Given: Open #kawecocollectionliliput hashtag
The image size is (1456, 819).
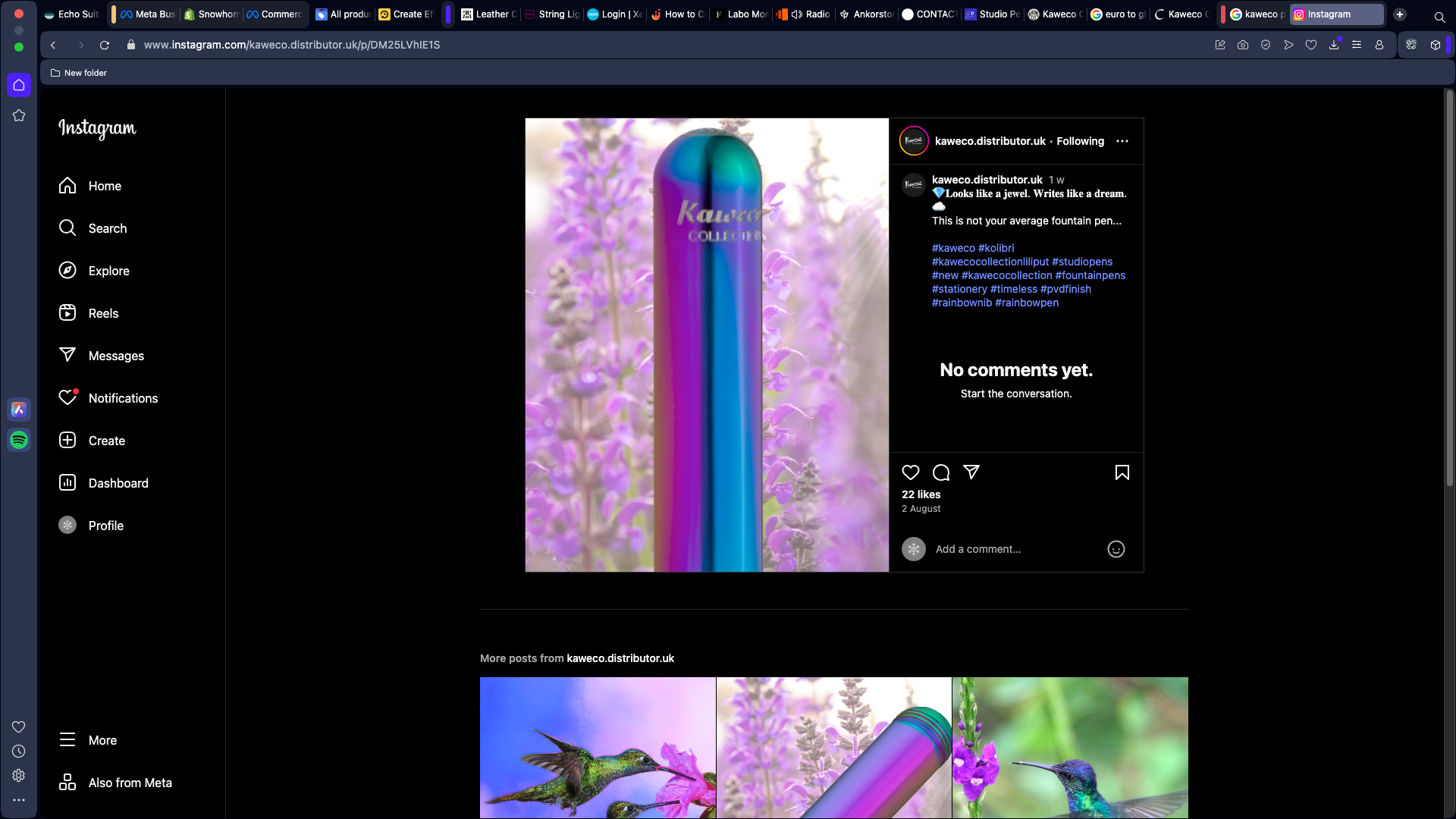Looking at the screenshot, I should (990, 262).
